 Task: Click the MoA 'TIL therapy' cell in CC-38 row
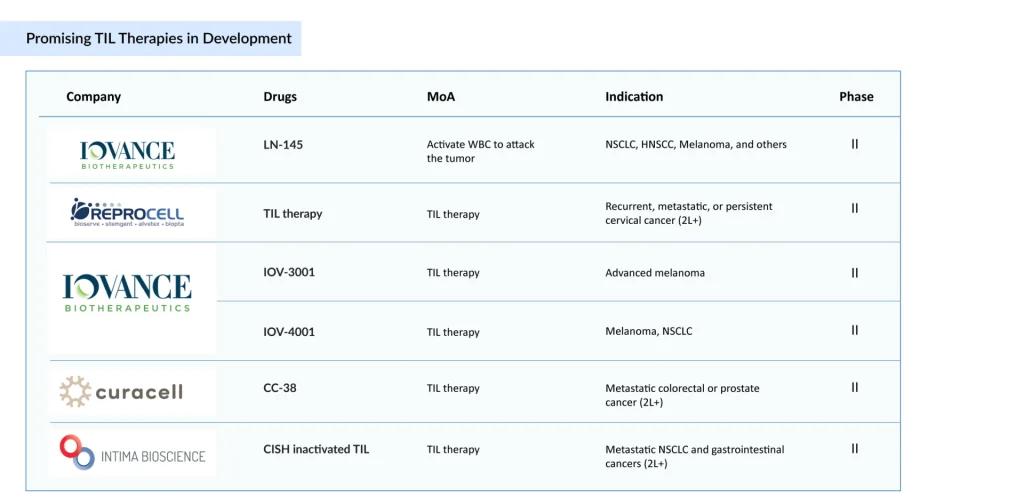point(453,389)
